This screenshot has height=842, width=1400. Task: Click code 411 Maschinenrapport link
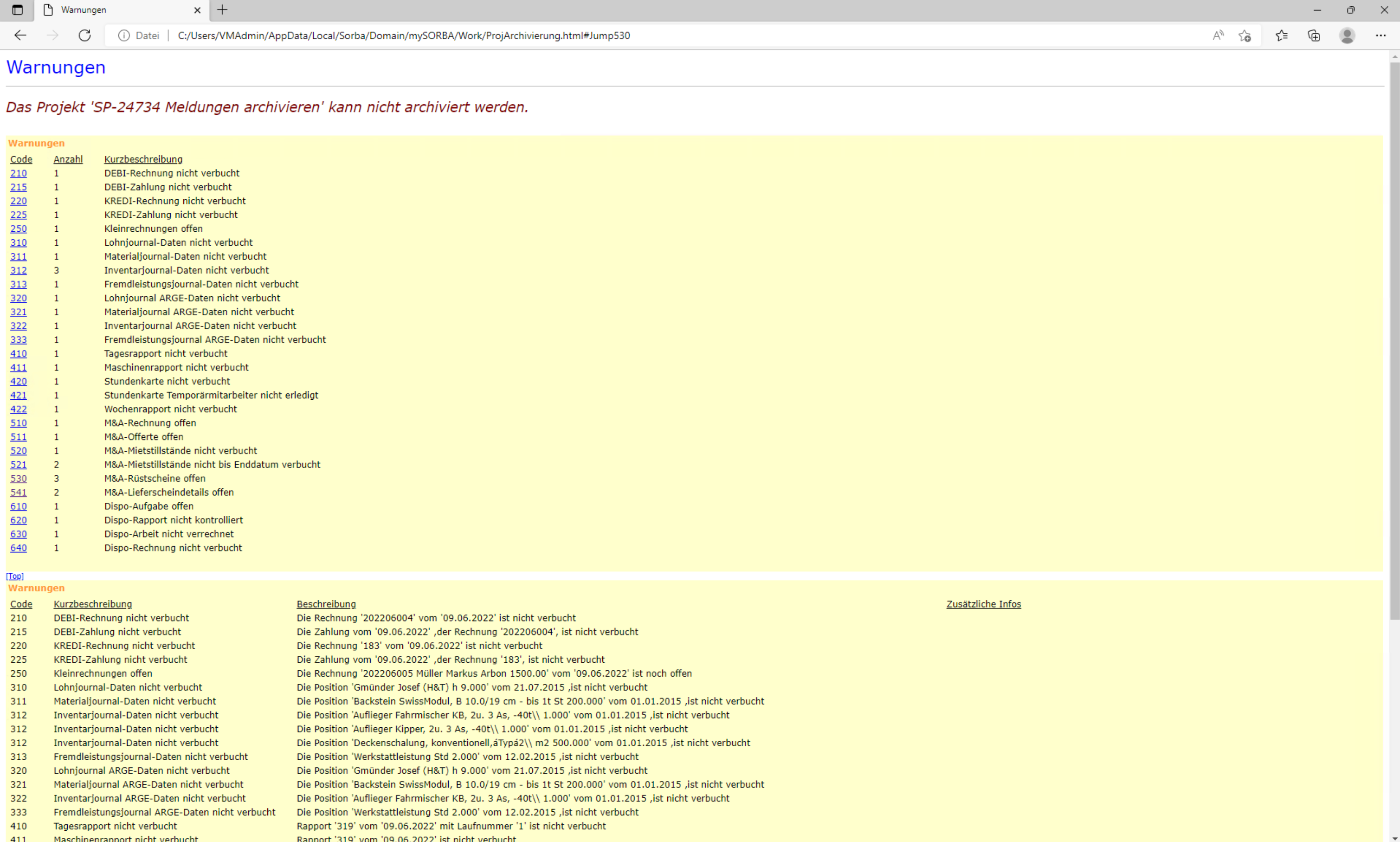tap(18, 368)
